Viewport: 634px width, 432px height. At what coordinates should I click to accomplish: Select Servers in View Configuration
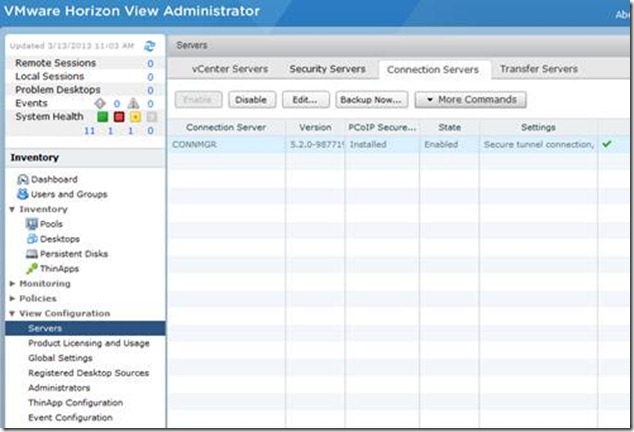point(85,328)
